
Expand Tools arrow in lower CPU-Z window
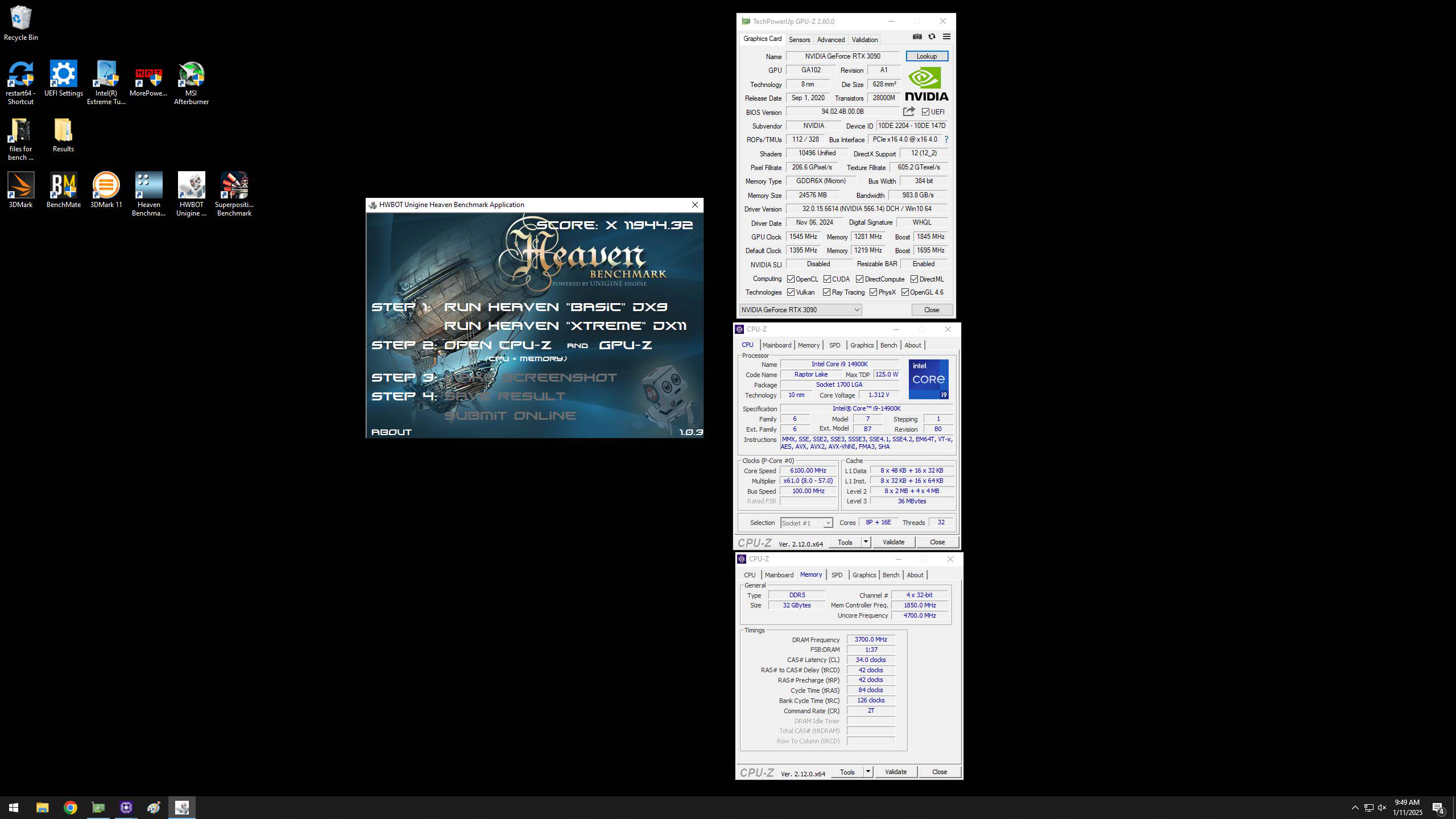point(868,772)
